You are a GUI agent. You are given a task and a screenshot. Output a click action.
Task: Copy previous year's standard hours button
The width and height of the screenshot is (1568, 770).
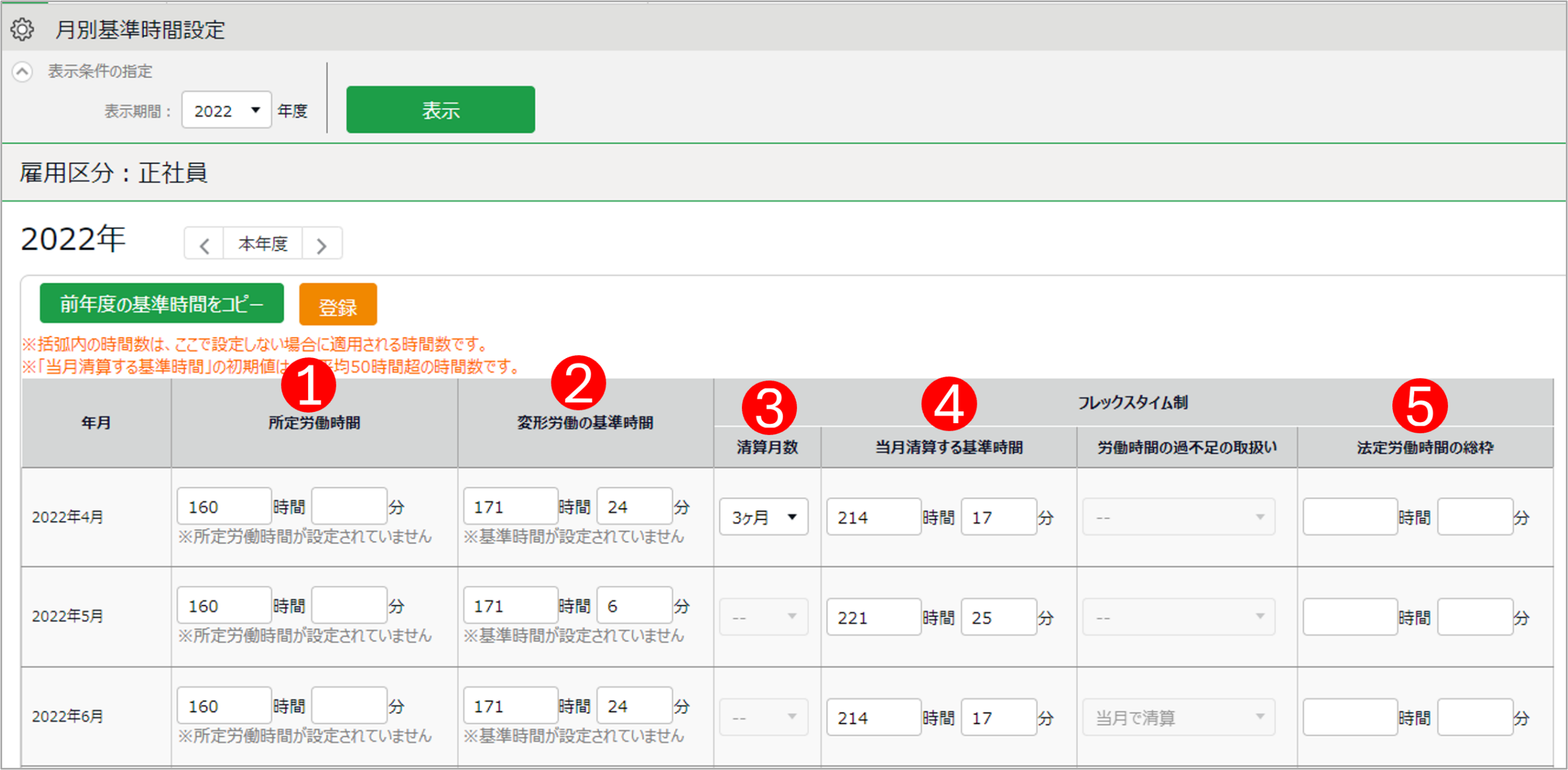click(x=161, y=303)
